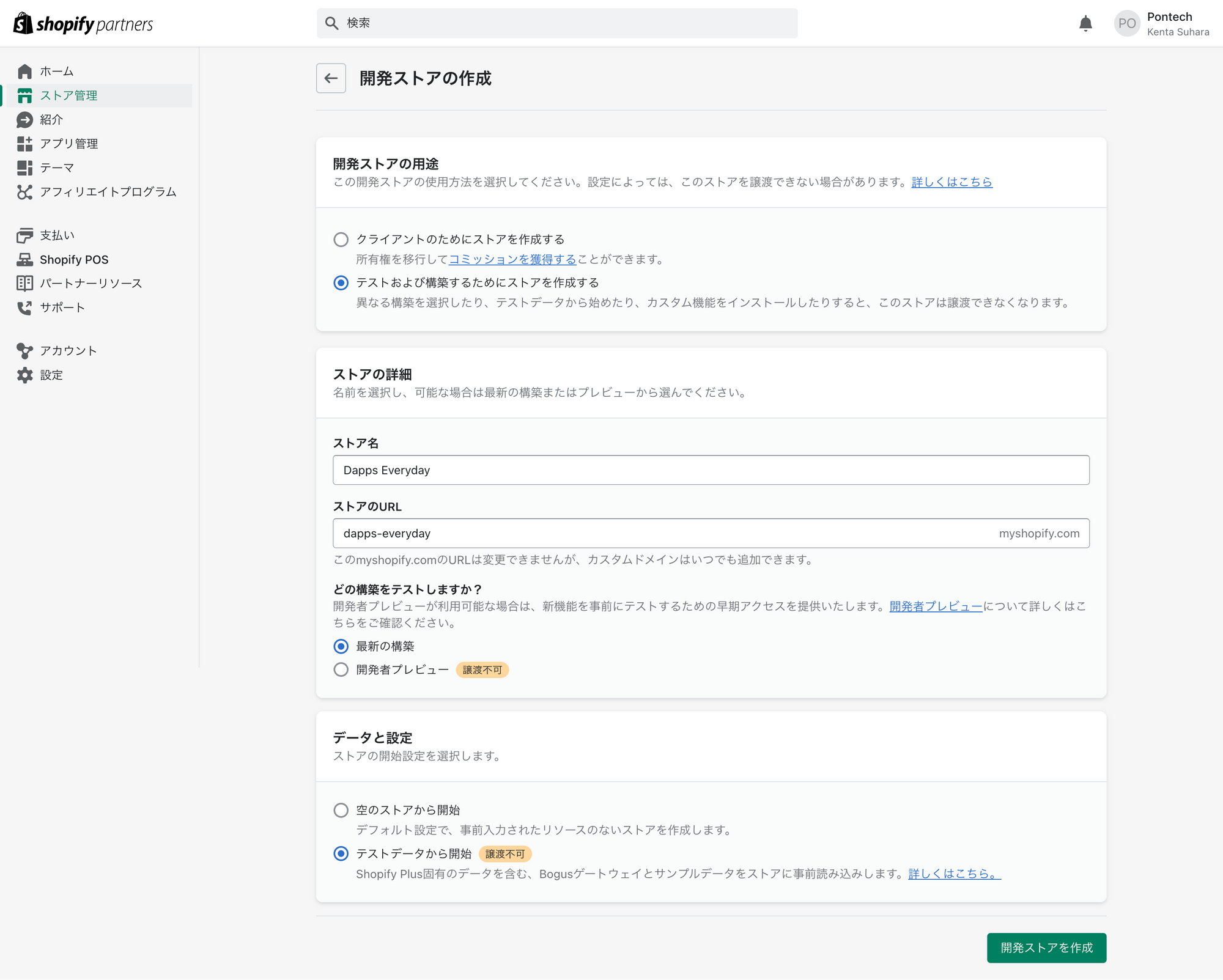Image resolution: width=1223 pixels, height=980 pixels.
Task: Select 開発者プレビュー radio option
Action: coord(341,670)
